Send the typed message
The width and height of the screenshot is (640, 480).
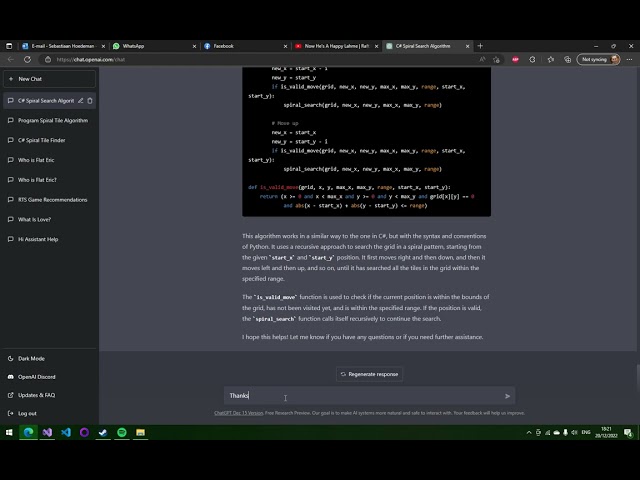tap(507, 396)
